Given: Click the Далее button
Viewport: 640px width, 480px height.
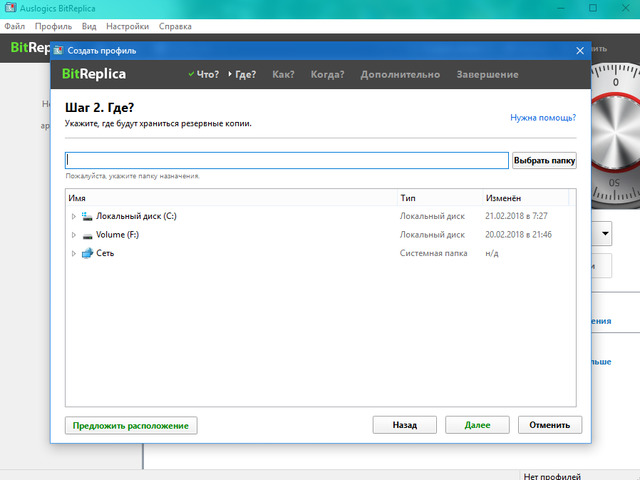Looking at the screenshot, I should coord(477,425).
